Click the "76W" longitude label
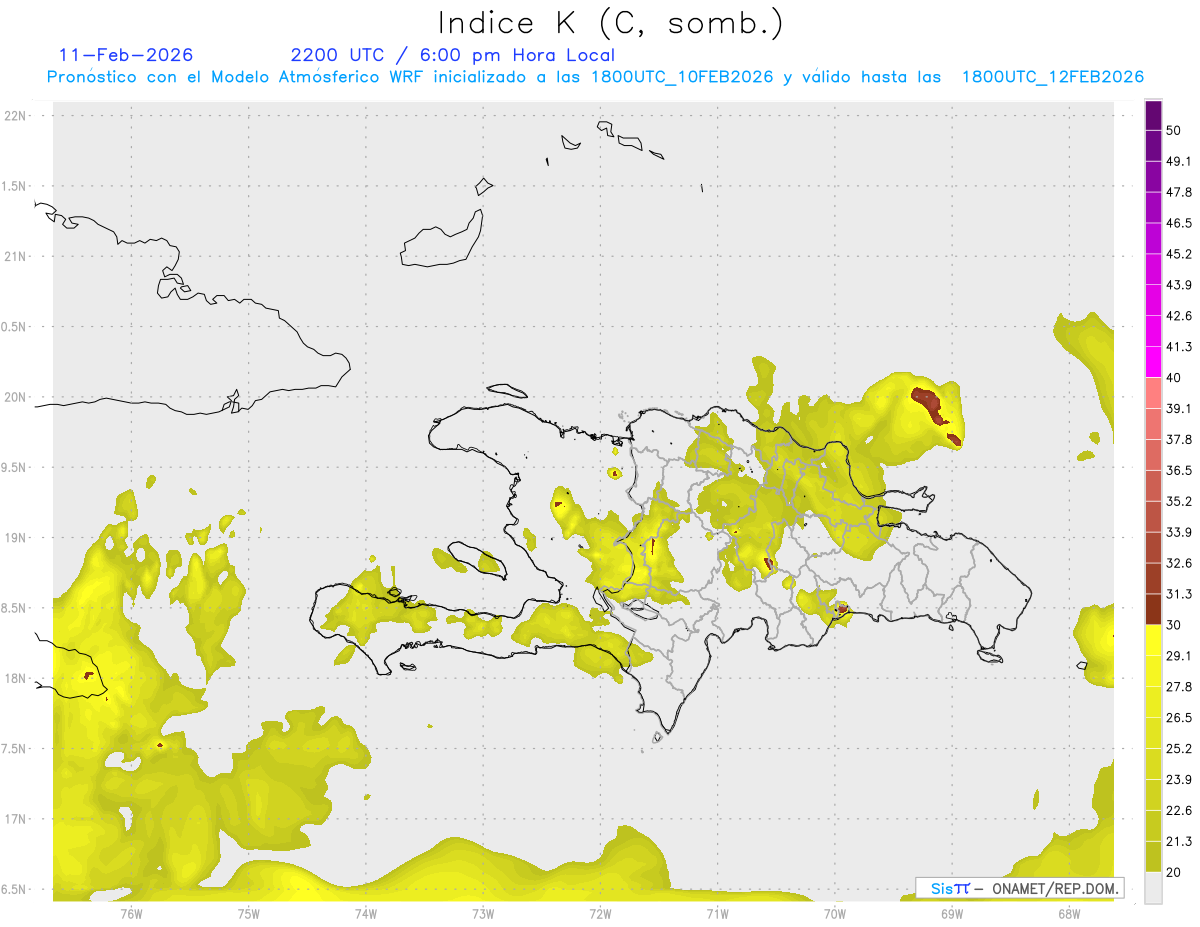 (131, 913)
